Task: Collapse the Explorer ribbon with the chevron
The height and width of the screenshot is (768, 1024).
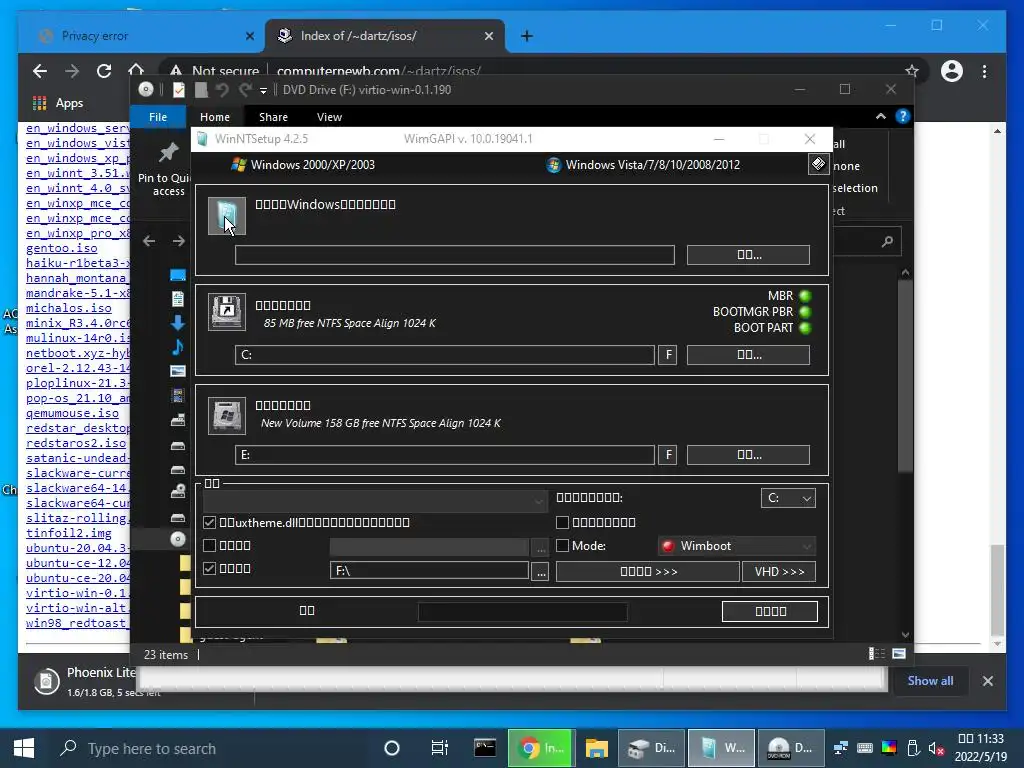Action: 880,116
